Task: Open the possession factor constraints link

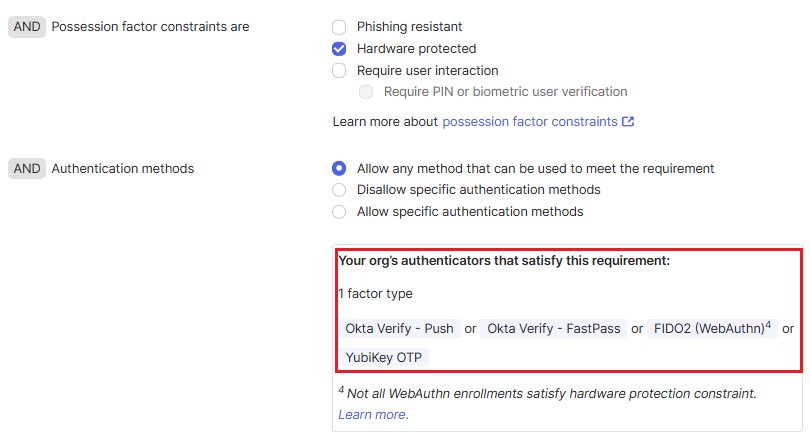Action: click(529, 122)
